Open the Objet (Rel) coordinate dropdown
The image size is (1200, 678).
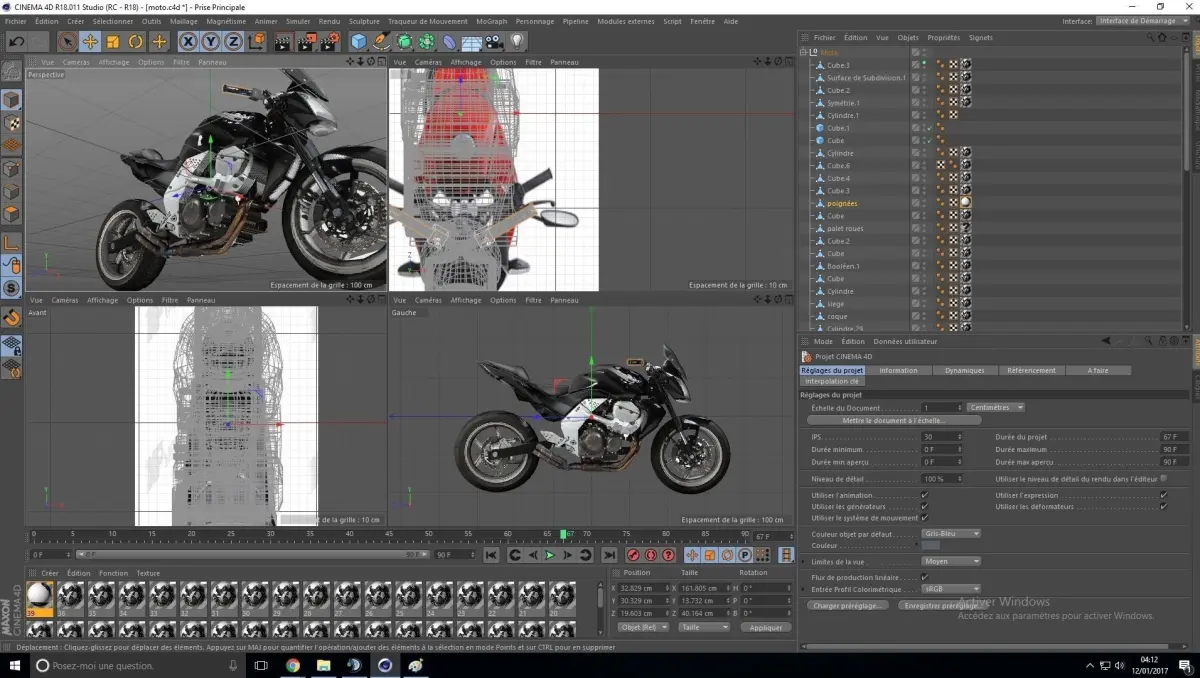tap(644, 627)
